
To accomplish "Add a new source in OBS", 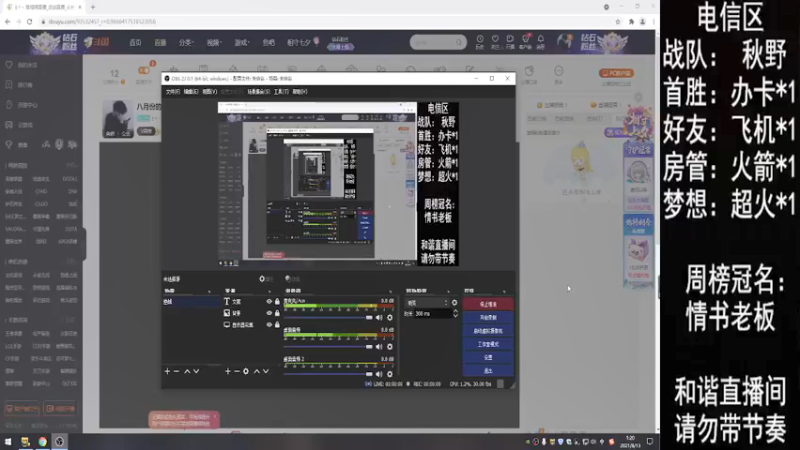I will 228,371.
